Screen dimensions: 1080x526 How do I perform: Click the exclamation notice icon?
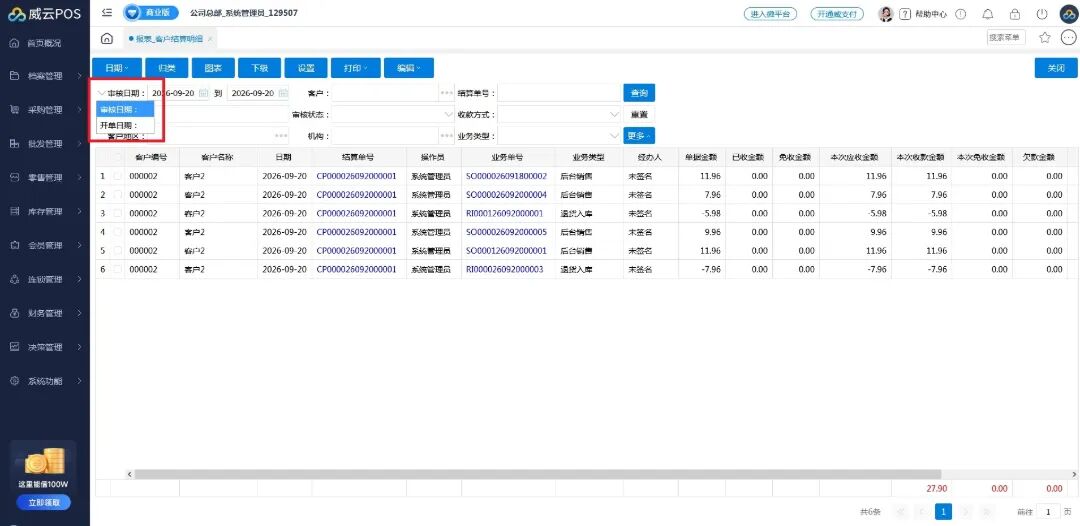point(961,14)
